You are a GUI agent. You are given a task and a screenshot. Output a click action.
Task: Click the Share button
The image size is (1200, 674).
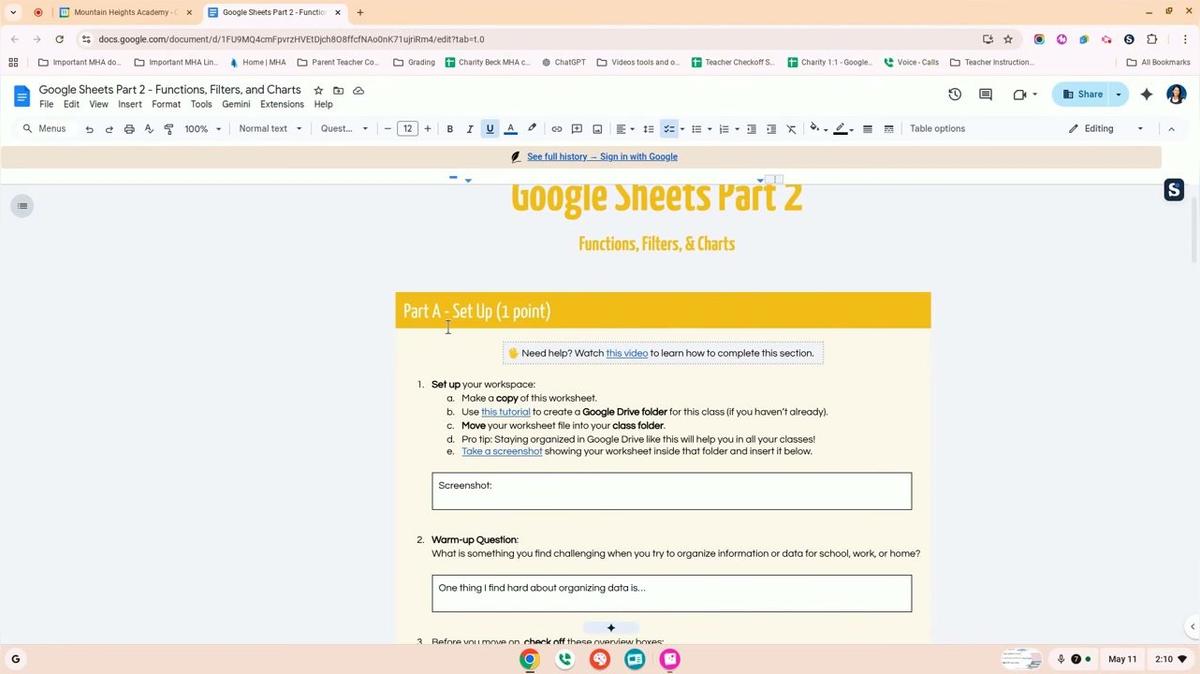pyautogui.click(x=1082, y=94)
